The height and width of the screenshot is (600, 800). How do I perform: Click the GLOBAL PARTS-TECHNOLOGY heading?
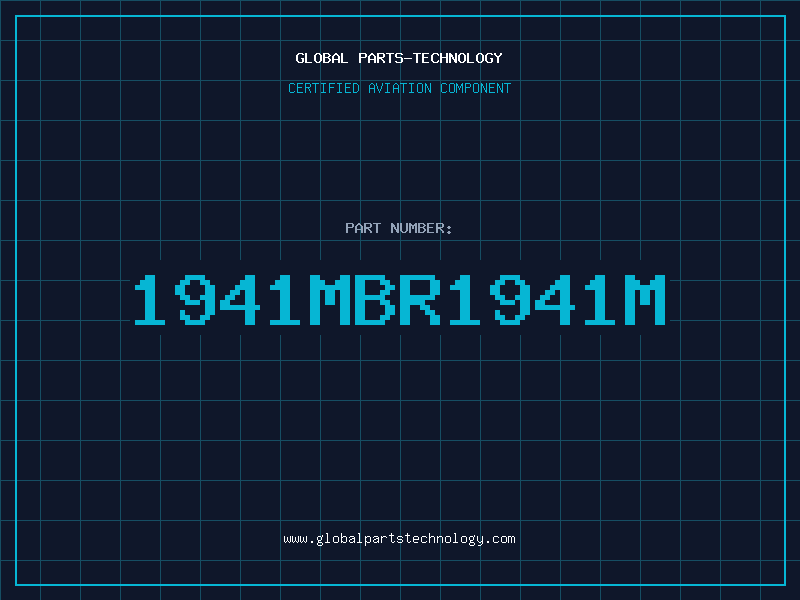(399, 58)
